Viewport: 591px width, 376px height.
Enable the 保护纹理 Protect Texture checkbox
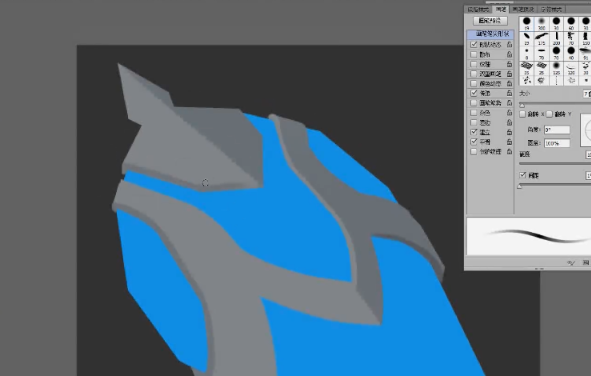474,151
